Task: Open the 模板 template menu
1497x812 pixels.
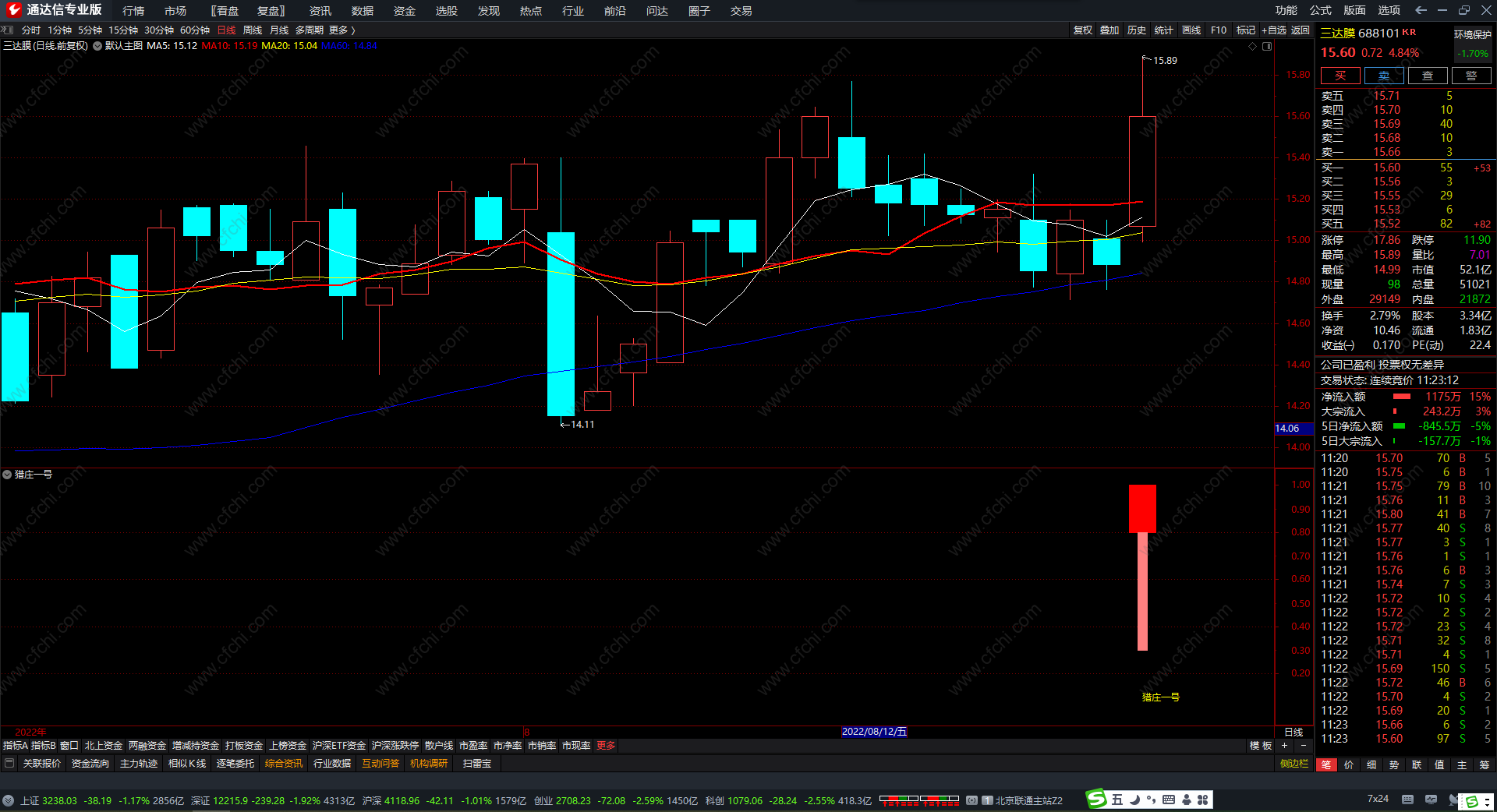Action: tap(1261, 746)
